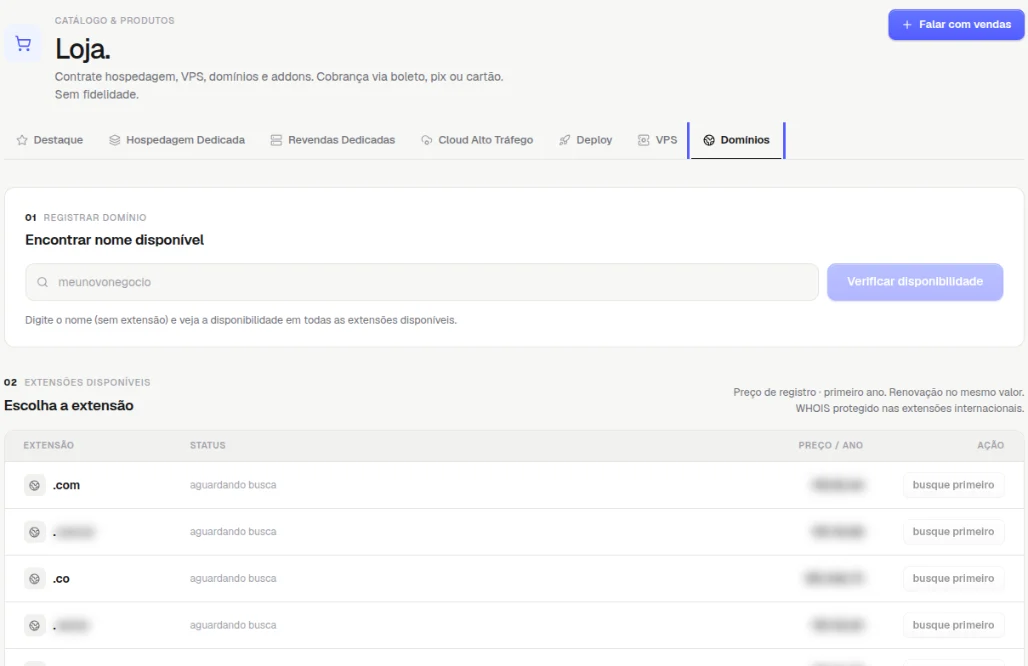
Task: Click busque primeiro in the .com row
Action: (953, 485)
